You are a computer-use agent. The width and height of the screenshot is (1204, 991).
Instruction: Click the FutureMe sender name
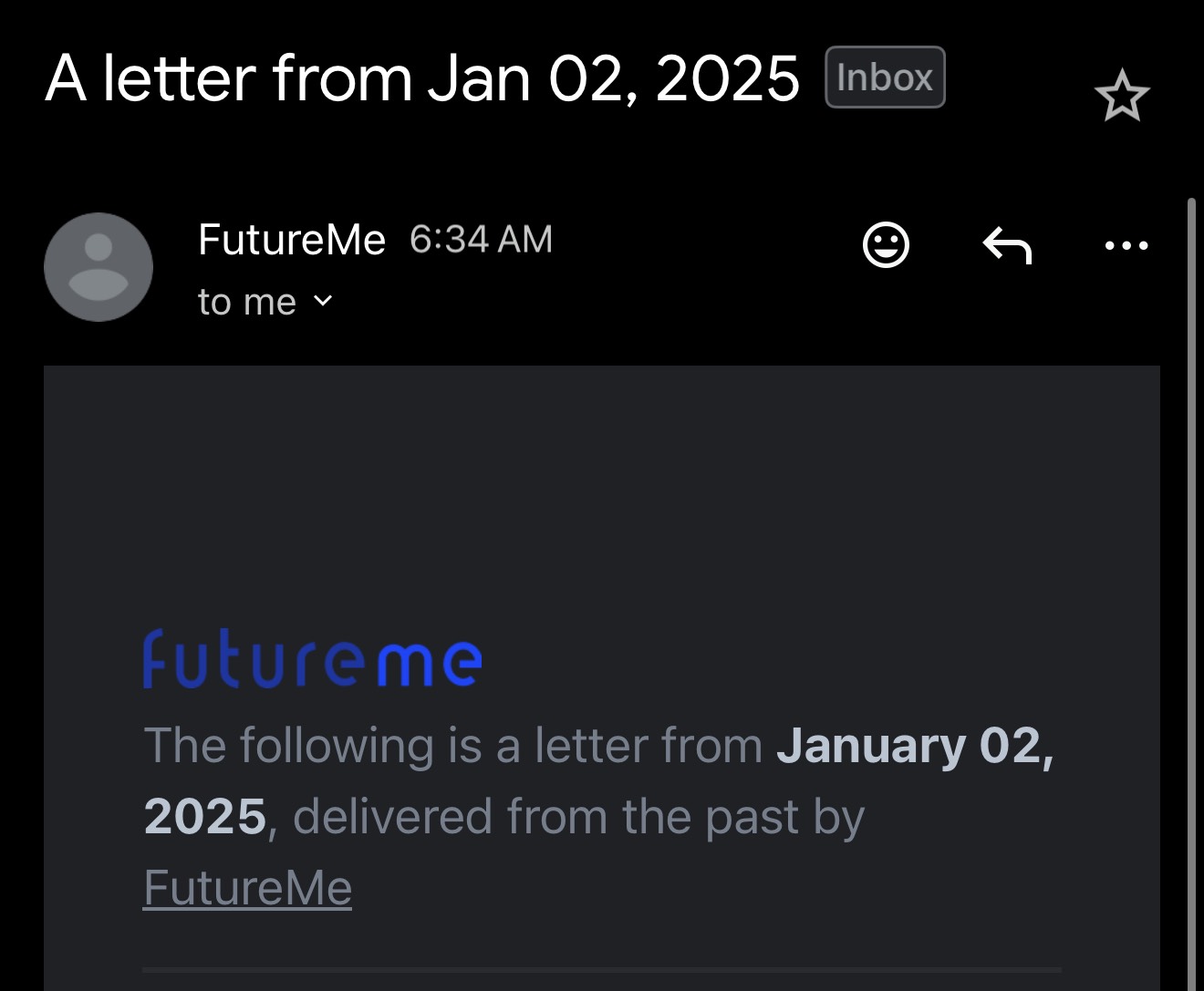[292, 240]
